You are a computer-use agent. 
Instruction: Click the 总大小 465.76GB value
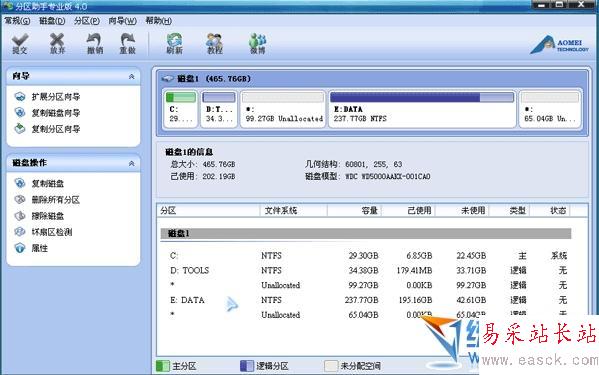(219, 164)
